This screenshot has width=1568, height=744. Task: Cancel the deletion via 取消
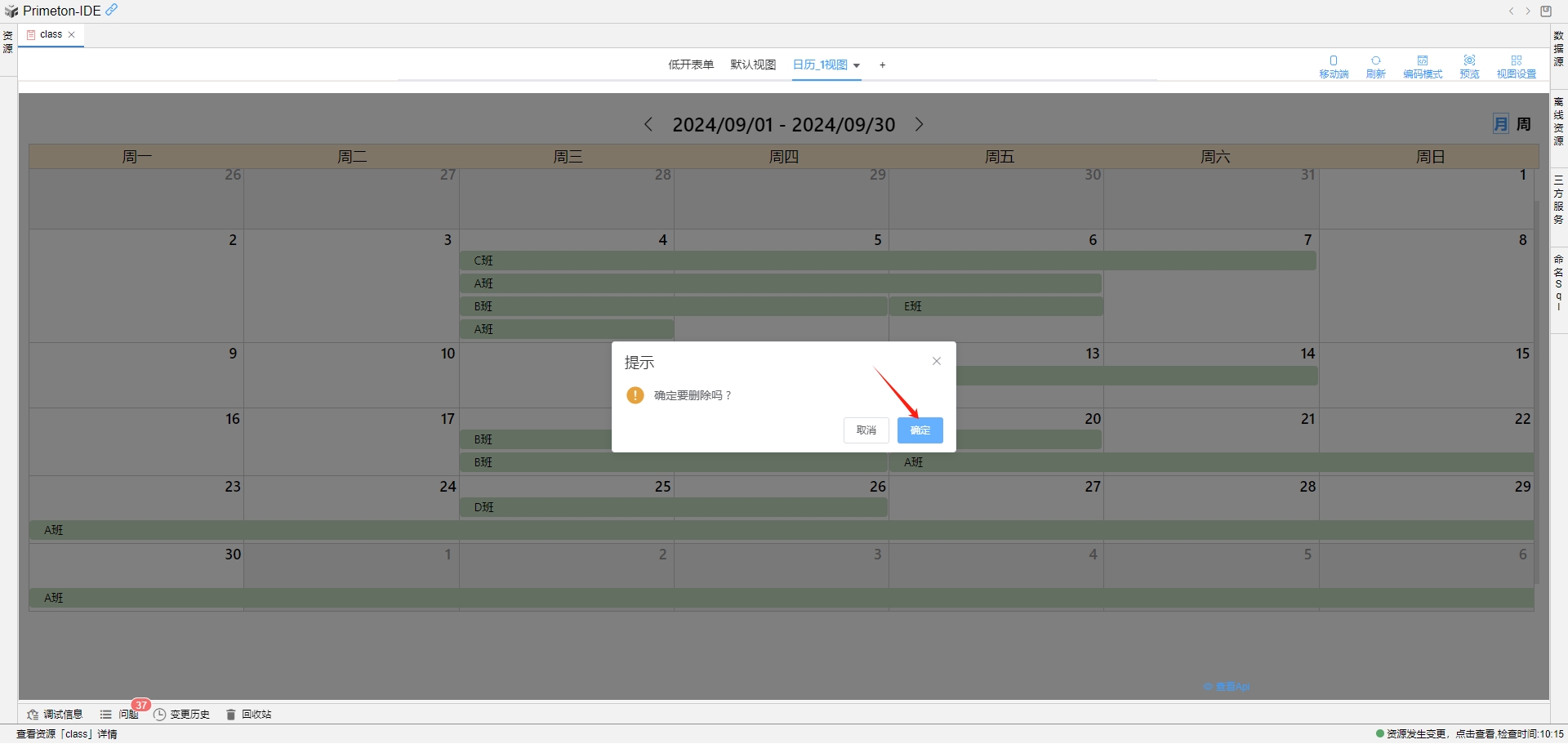click(x=866, y=430)
